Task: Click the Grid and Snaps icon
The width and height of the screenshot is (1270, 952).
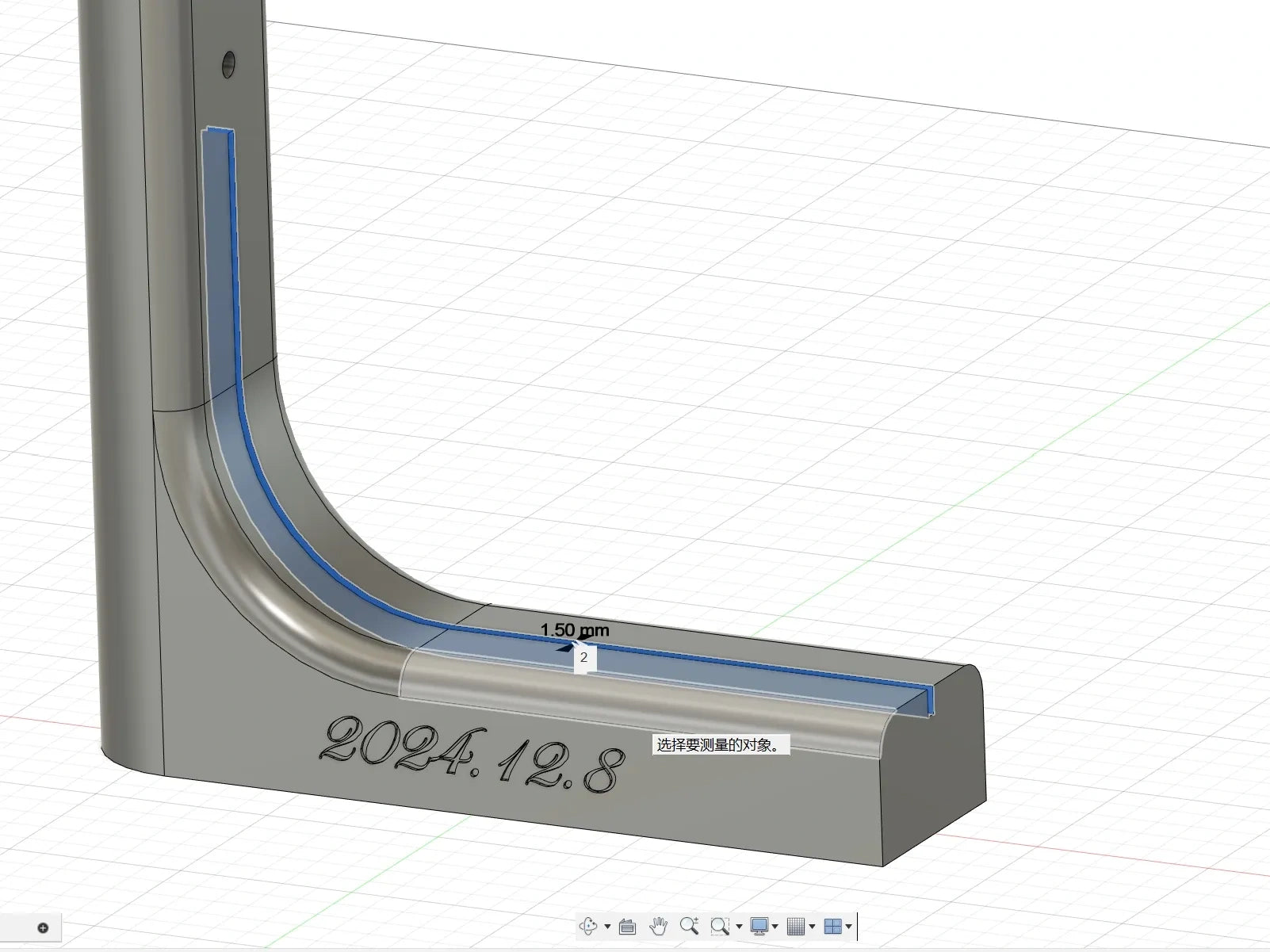Action: pyautogui.click(x=797, y=926)
